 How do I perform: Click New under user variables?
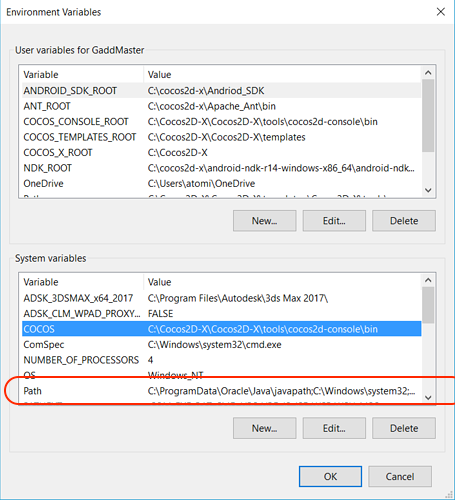(x=265, y=221)
